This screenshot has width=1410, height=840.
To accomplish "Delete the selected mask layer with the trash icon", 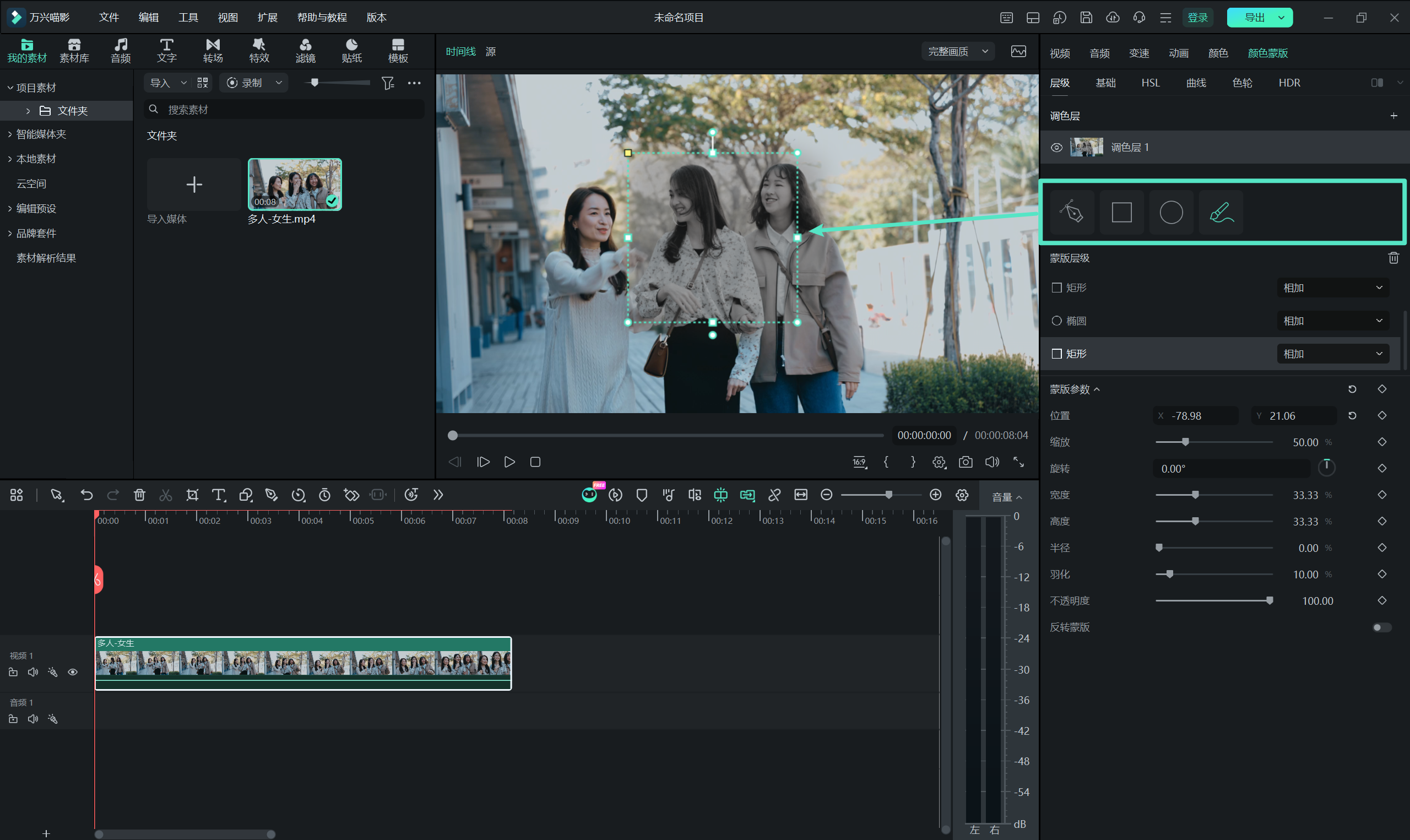I will pyautogui.click(x=1393, y=258).
